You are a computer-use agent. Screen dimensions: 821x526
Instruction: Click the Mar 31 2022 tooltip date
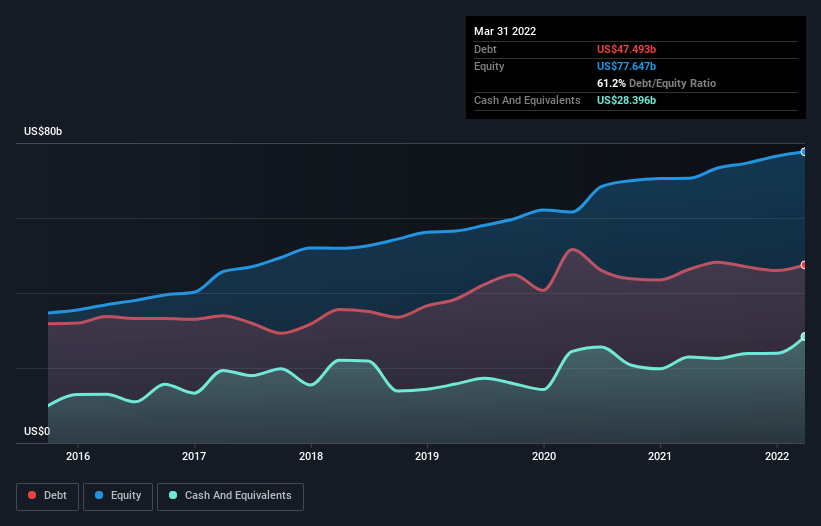505,31
